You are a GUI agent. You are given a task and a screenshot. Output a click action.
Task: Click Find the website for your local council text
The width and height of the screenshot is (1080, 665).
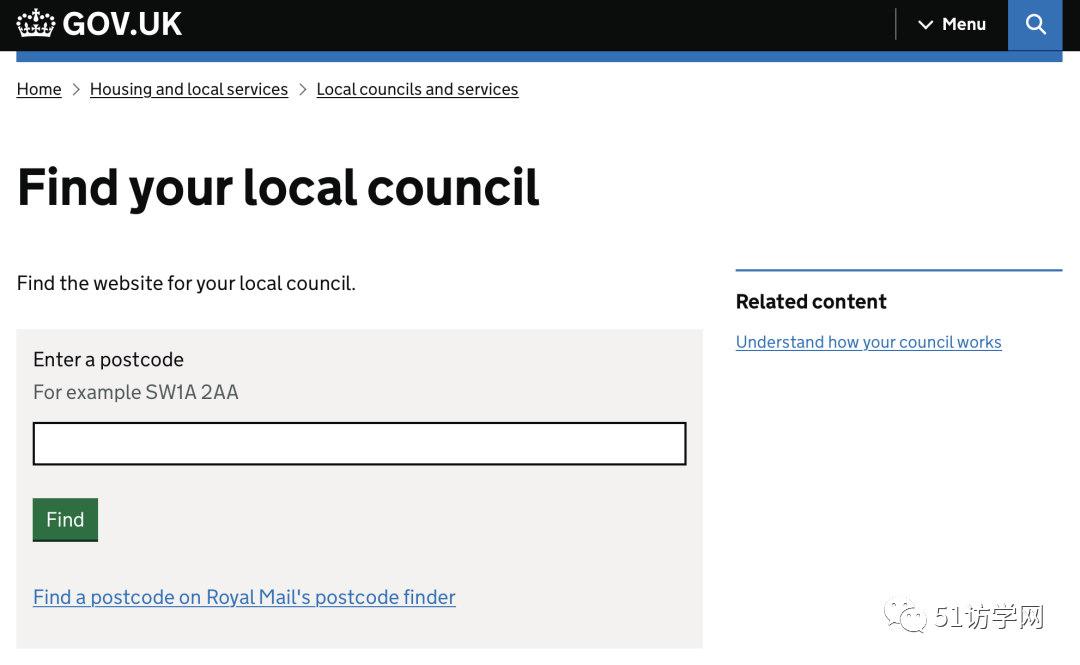(x=186, y=283)
